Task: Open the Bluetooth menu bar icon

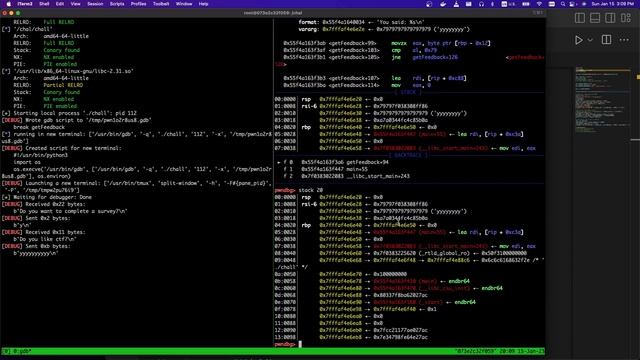Action: pos(492,4)
